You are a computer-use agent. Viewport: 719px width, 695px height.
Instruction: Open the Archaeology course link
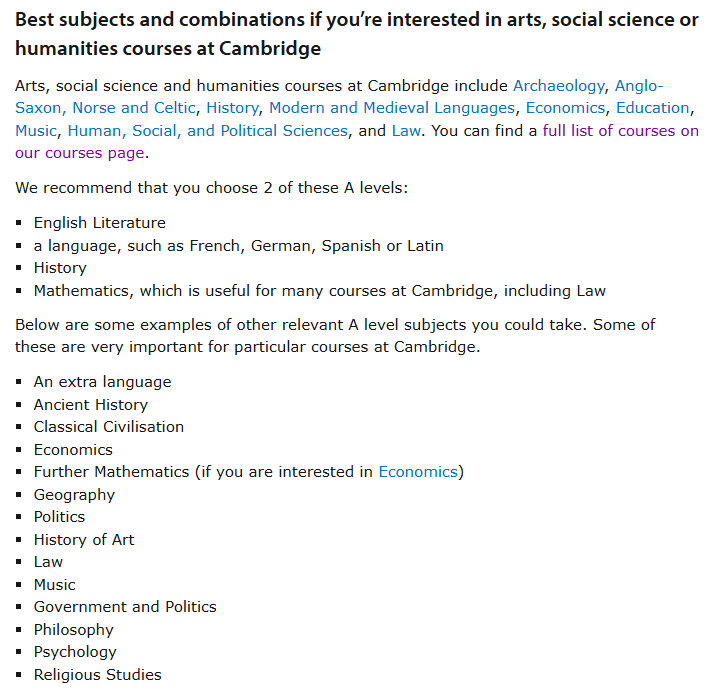pyautogui.click(x=559, y=86)
